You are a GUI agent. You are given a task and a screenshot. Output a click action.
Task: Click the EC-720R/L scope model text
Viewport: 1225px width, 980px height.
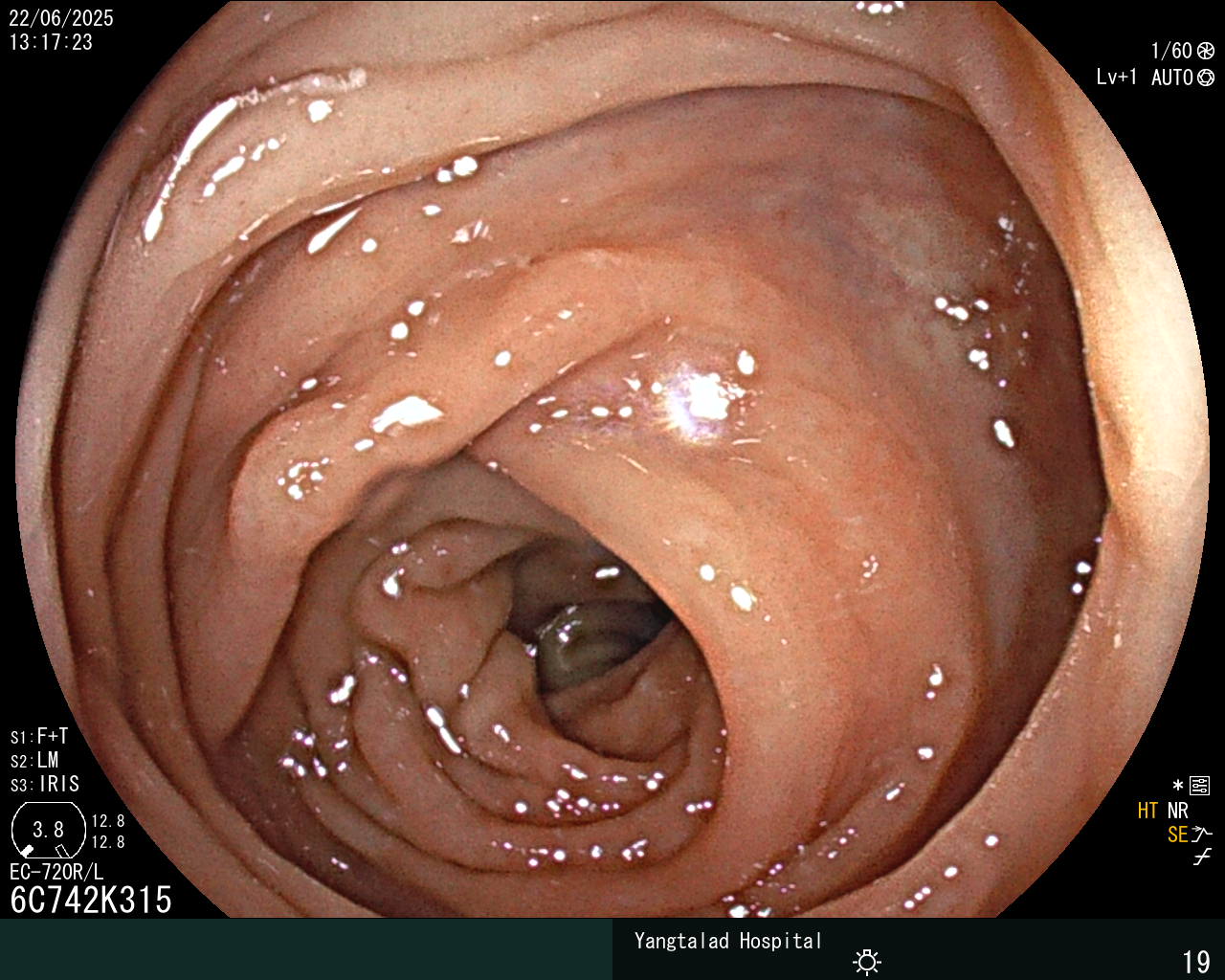[x=56, y=872]
